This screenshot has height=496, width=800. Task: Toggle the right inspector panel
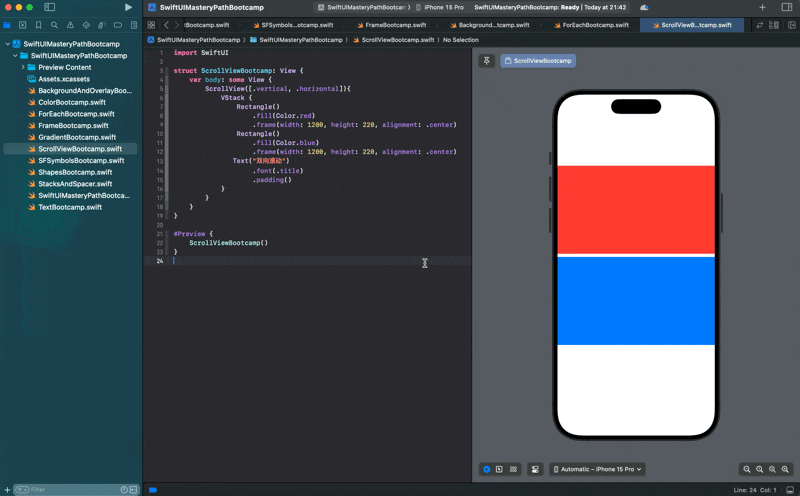pos(787,7)
